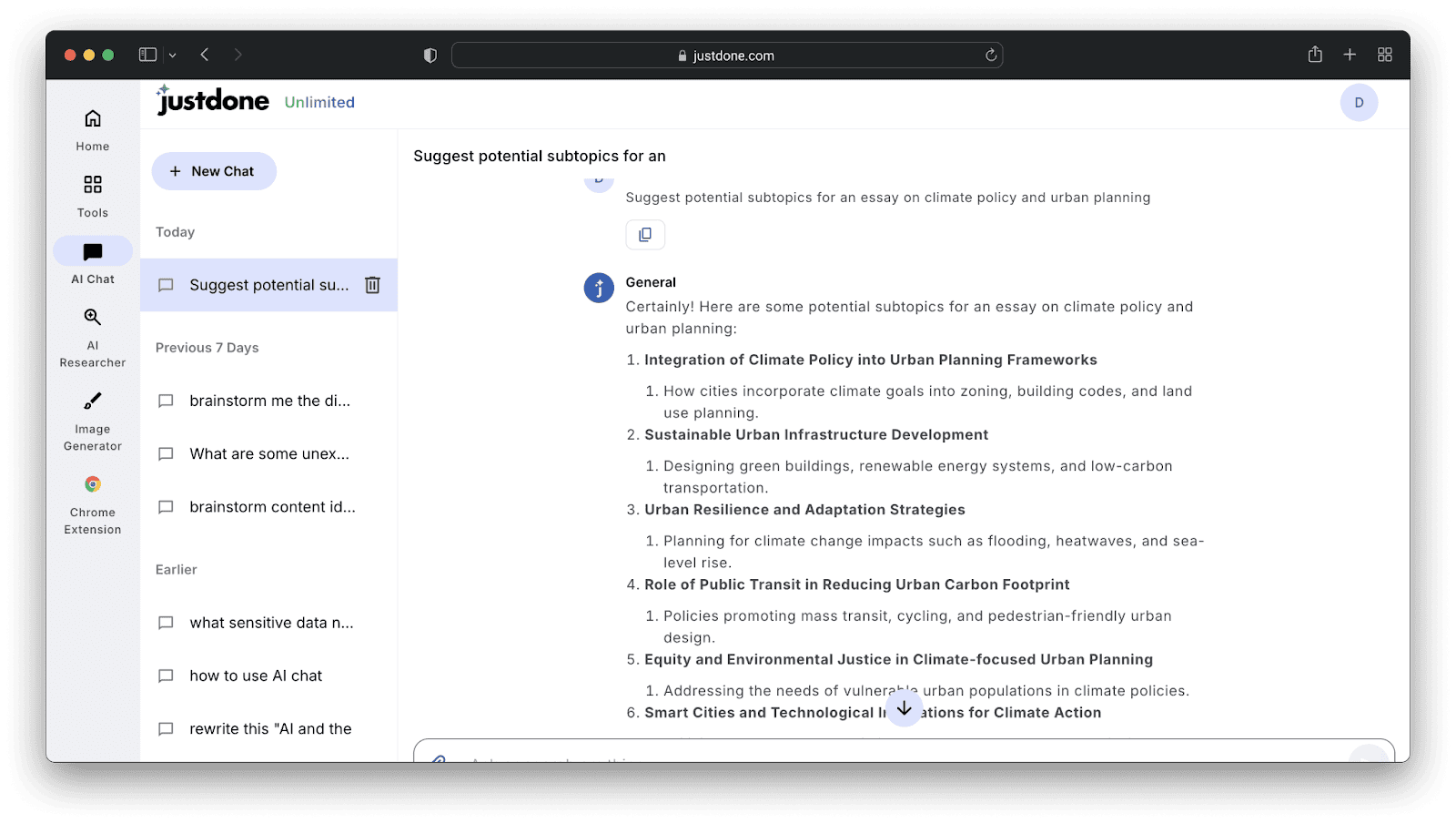Image resolution: width=1456 pixels, height=823 pixels.
Task: Open Chrome Extension link in sidebar
Action: pyautogui.click(x=93, y=503)
